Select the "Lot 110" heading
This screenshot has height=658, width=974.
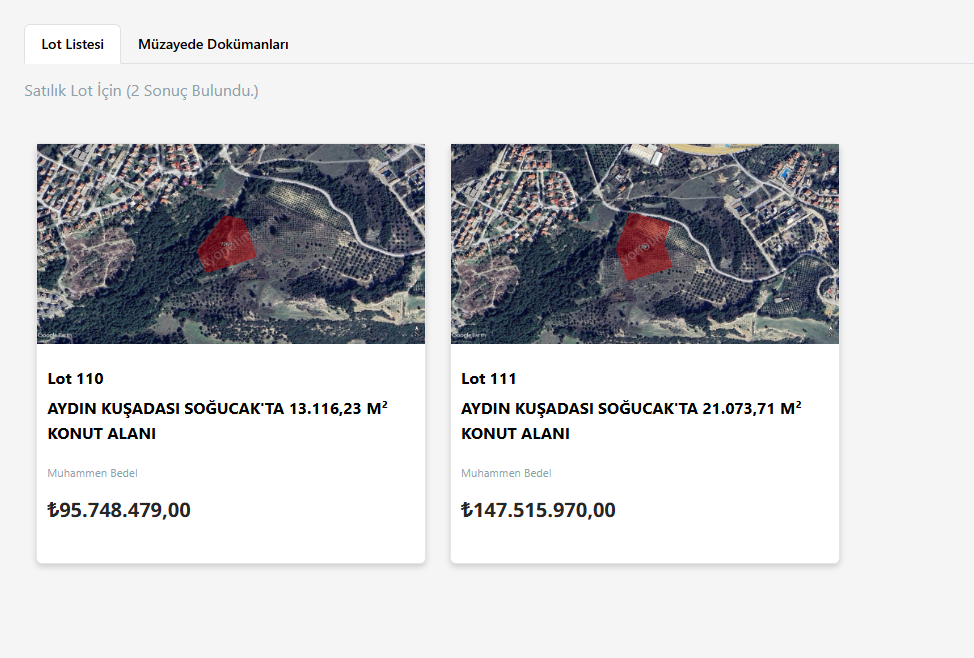coord(75,379)
